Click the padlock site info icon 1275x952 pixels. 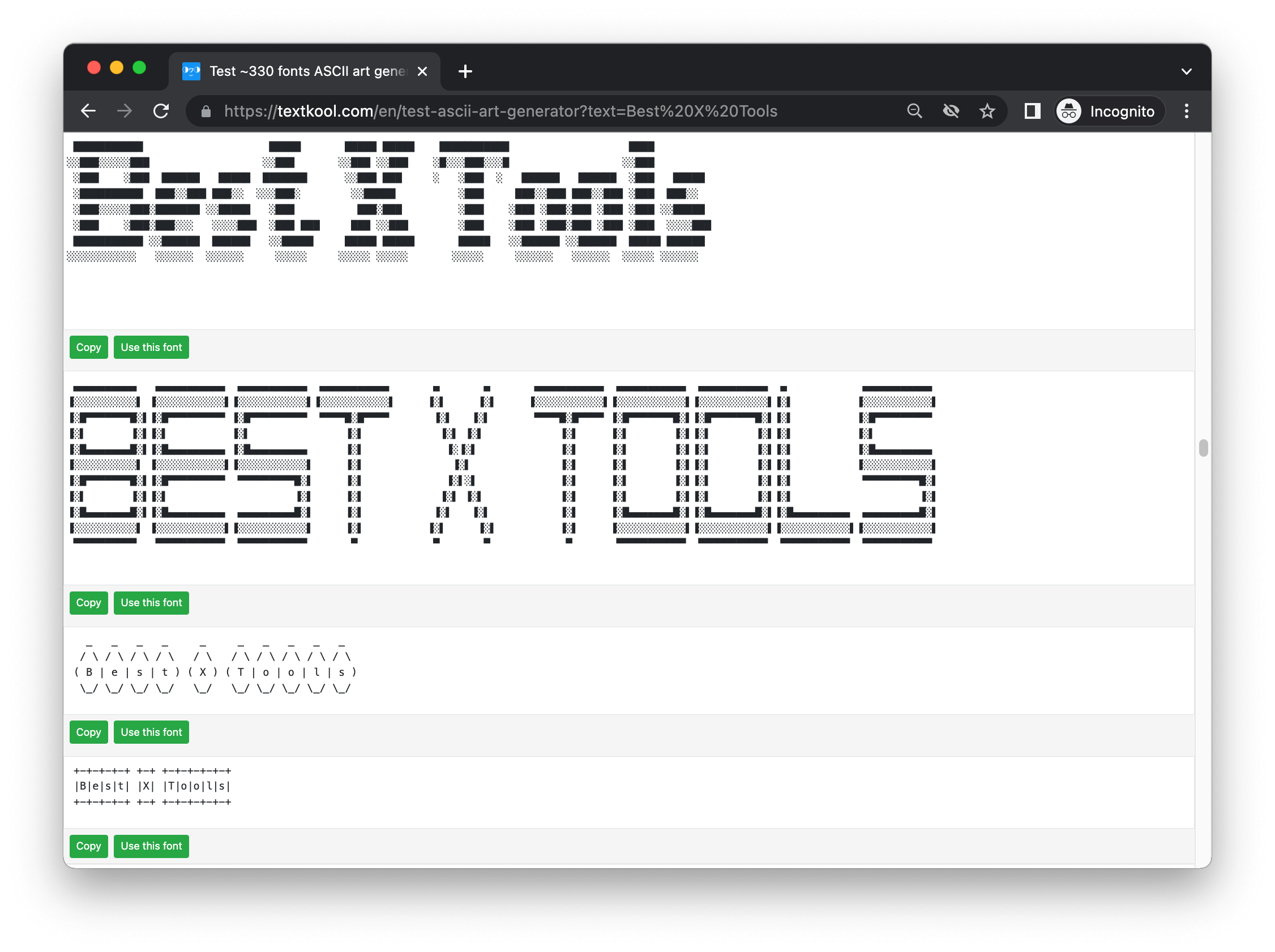pos(206,112)
